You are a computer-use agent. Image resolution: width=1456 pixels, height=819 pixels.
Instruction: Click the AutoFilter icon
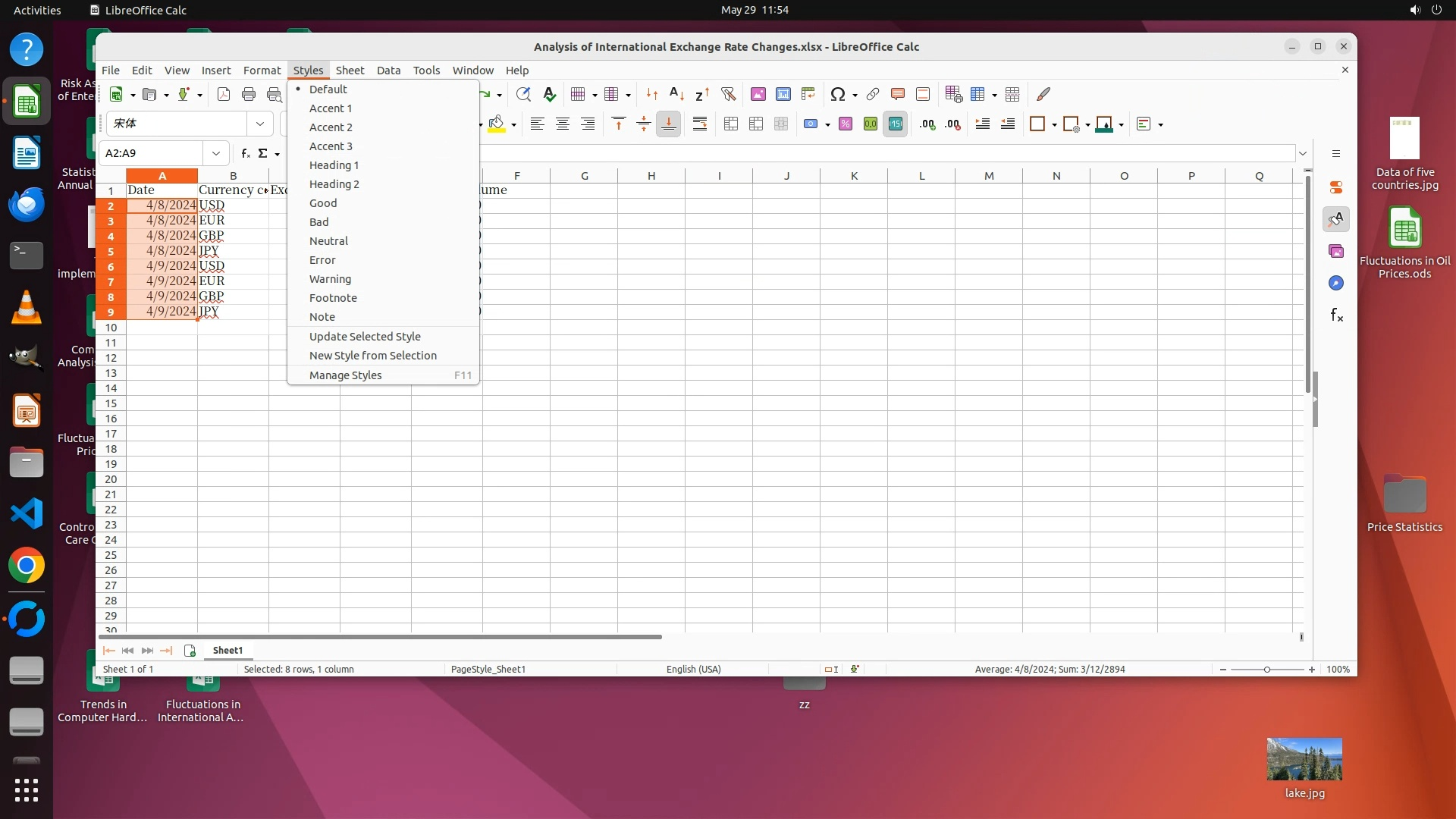728,94
